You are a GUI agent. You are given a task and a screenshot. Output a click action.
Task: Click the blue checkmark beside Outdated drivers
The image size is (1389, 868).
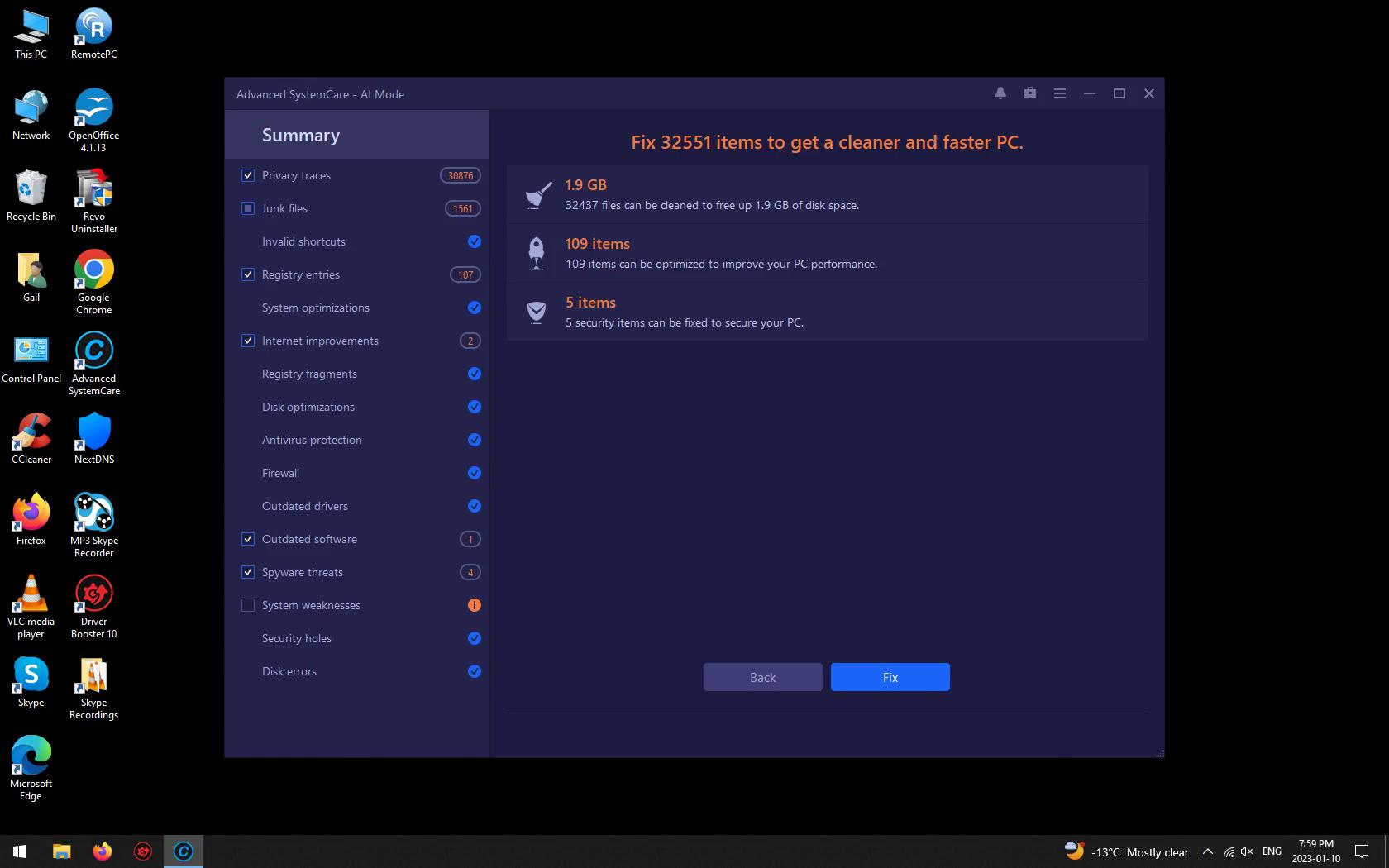[475, 506]
